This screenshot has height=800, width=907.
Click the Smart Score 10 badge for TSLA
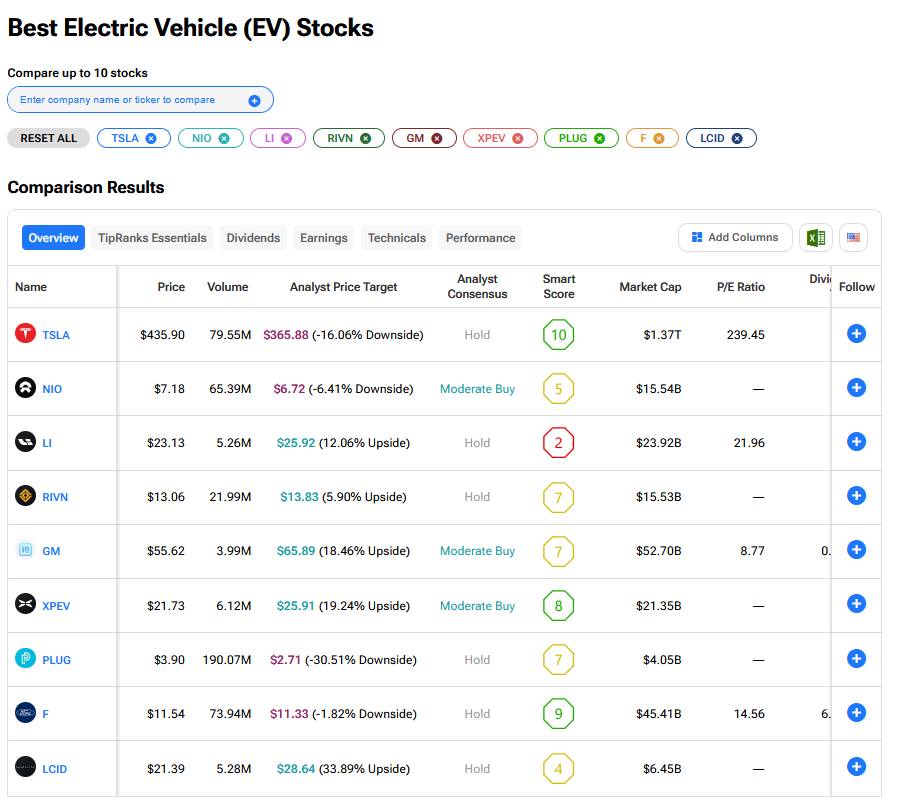point(558,335)
